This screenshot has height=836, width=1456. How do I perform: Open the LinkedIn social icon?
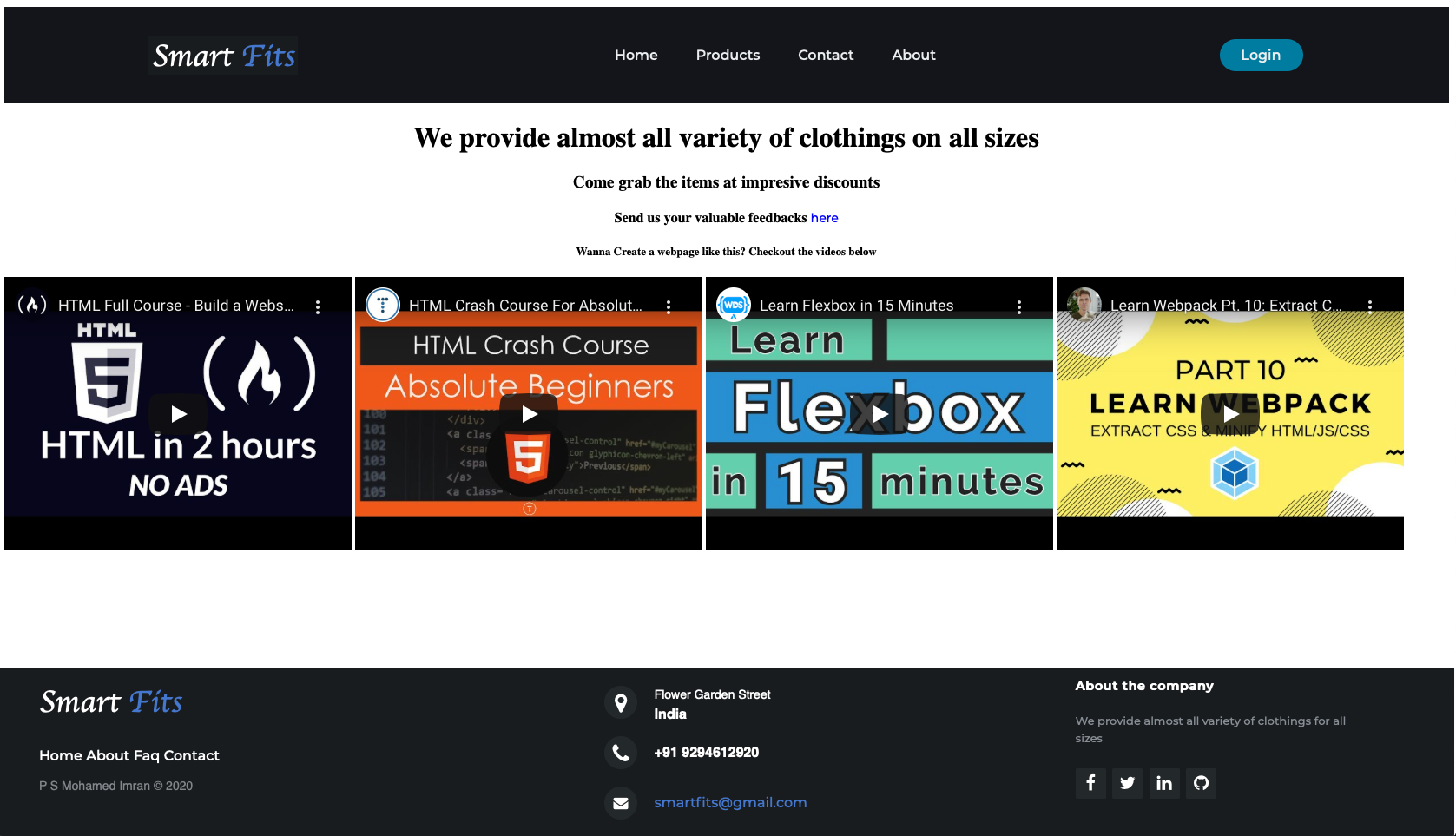pyautogui.click(x=1164, y=783)
